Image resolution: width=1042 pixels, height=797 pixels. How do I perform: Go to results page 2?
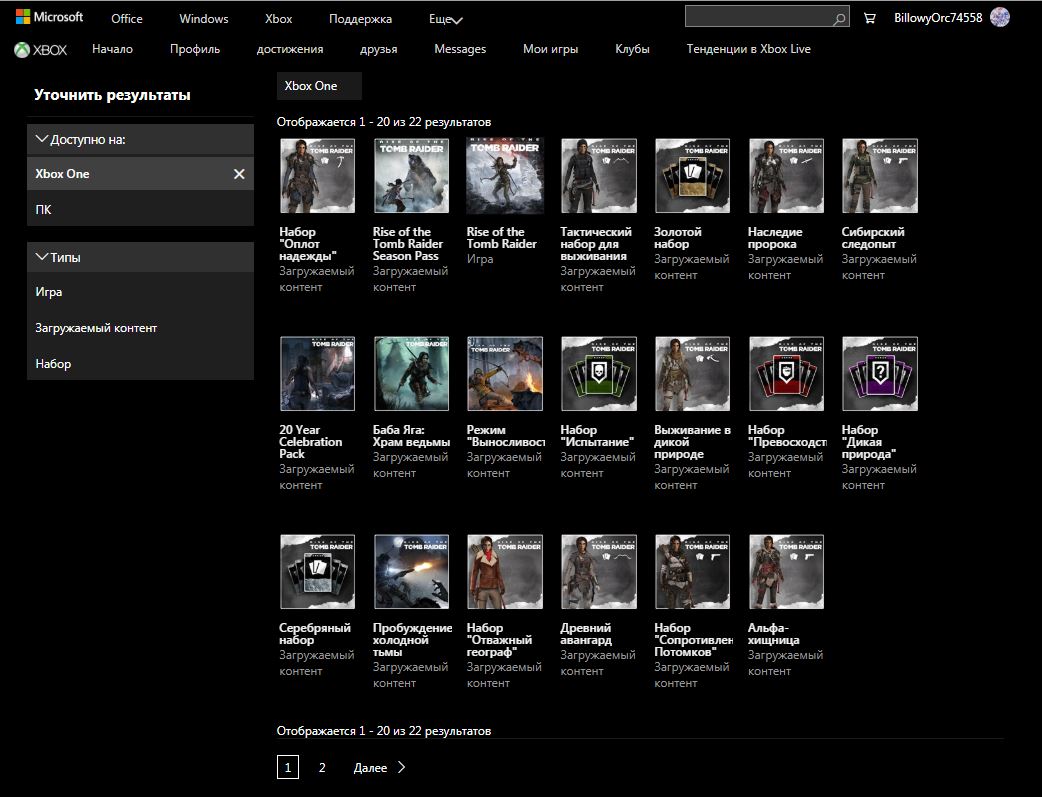pyautogui.click(x=322, y=768)
